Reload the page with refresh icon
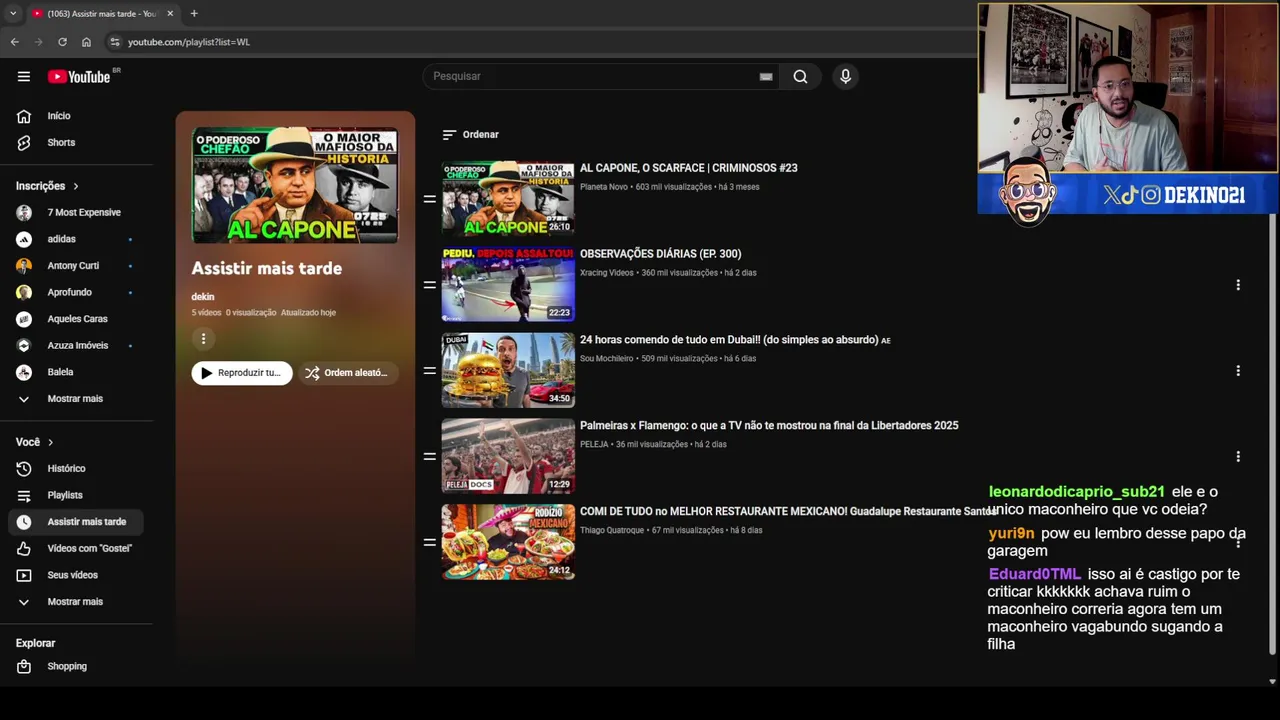 click(x=62, y=42)
